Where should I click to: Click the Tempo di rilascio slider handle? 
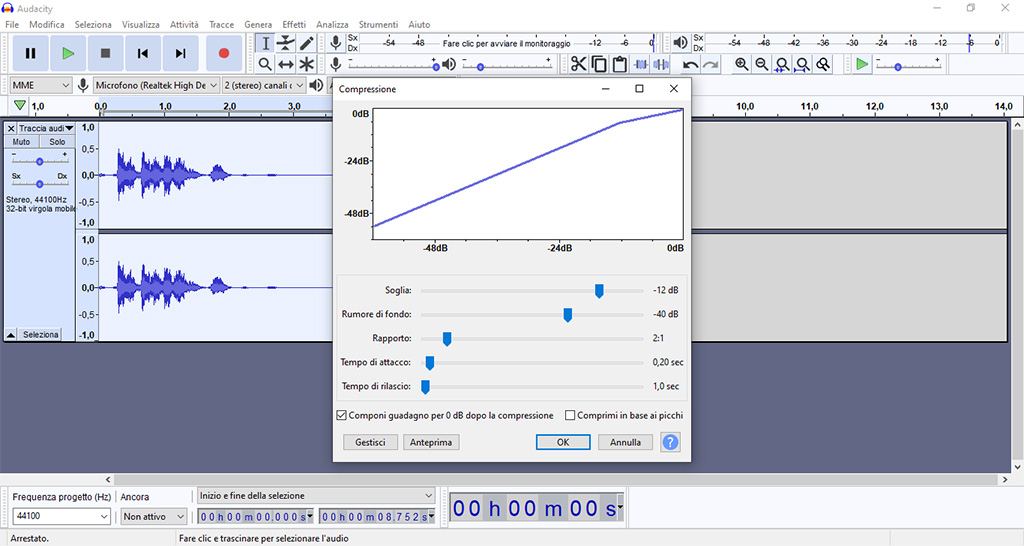tap(425, 387)
